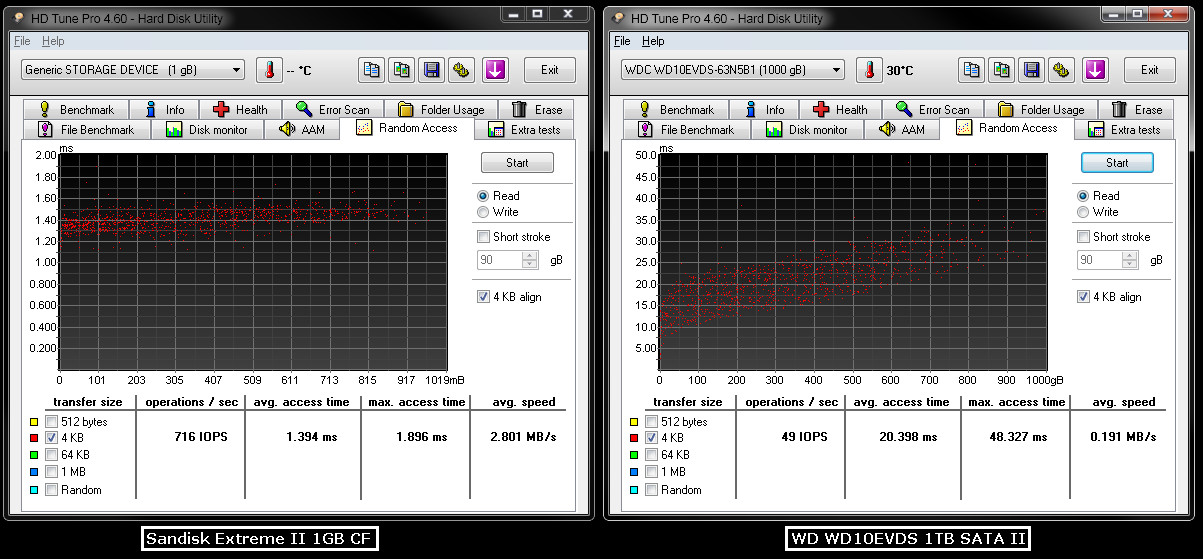This screenshot has height=559, width=1203.
Task: Enable Short stroke checkbox in the WDC window
Action: (1084, 237)
